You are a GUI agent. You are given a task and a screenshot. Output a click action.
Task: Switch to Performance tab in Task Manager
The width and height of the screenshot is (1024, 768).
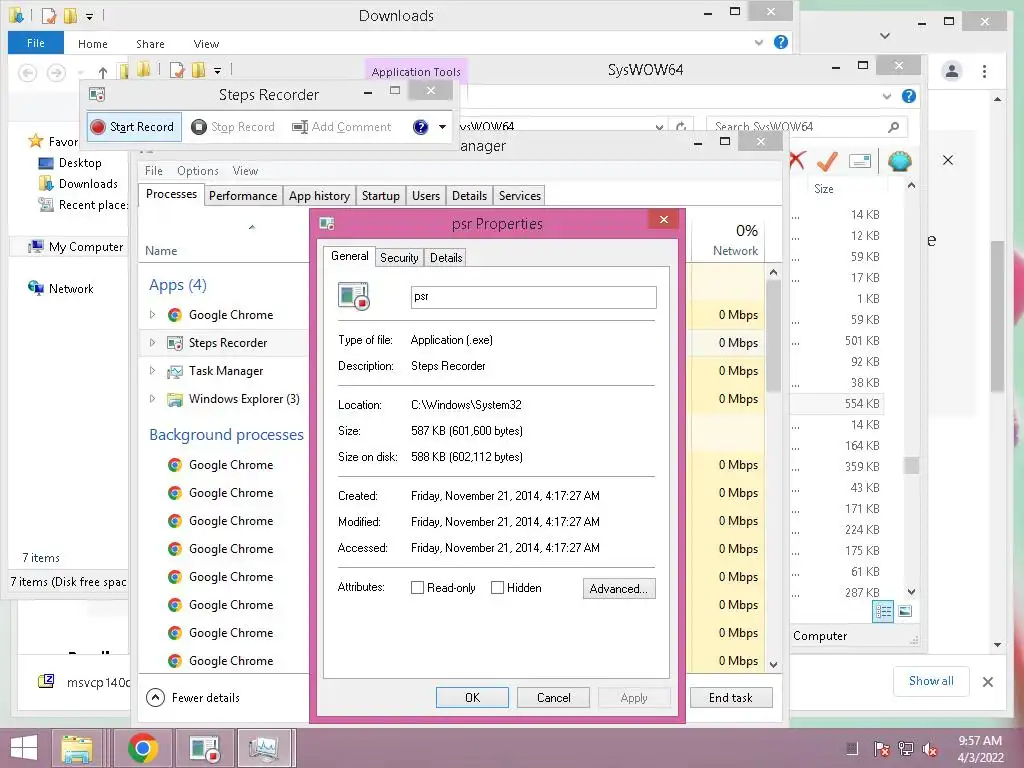pos(243,195)
